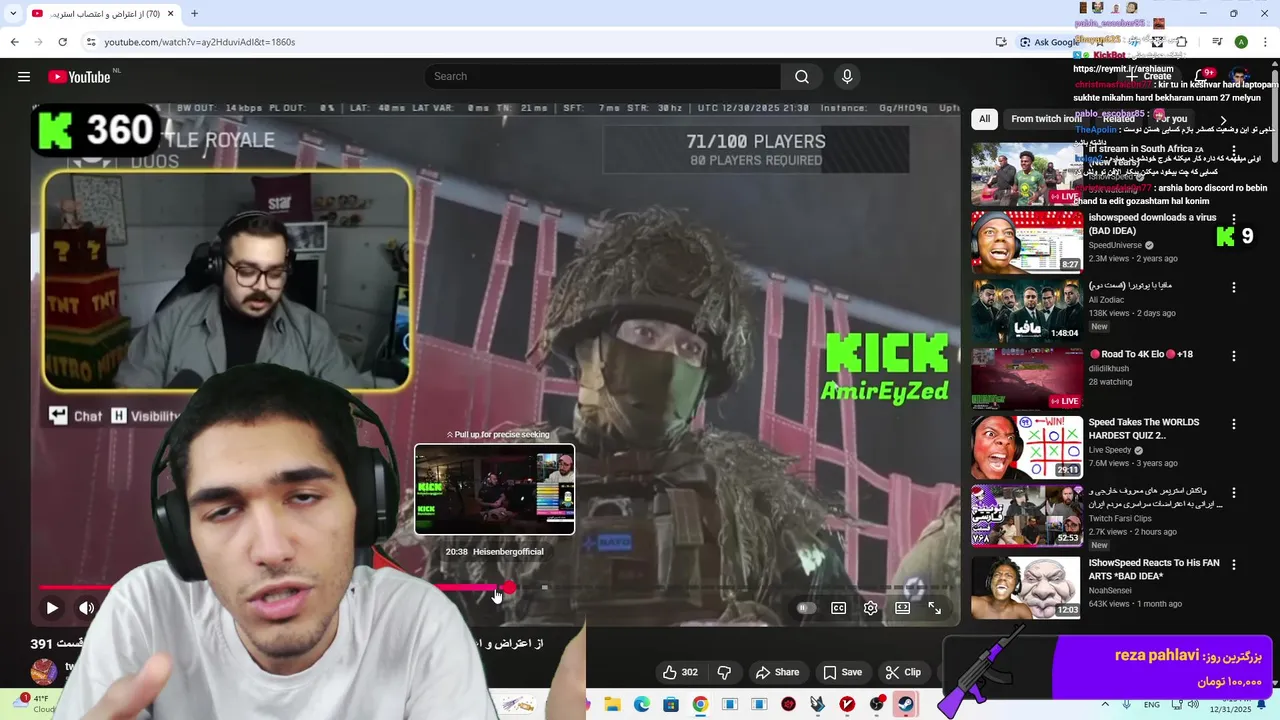Select the For you filter chip
This screenshot has height=720, width=1280.
[x=1171, y=119]
